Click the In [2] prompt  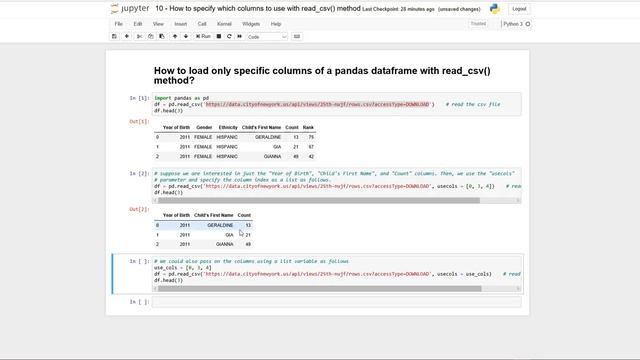[x=139, y=173]
